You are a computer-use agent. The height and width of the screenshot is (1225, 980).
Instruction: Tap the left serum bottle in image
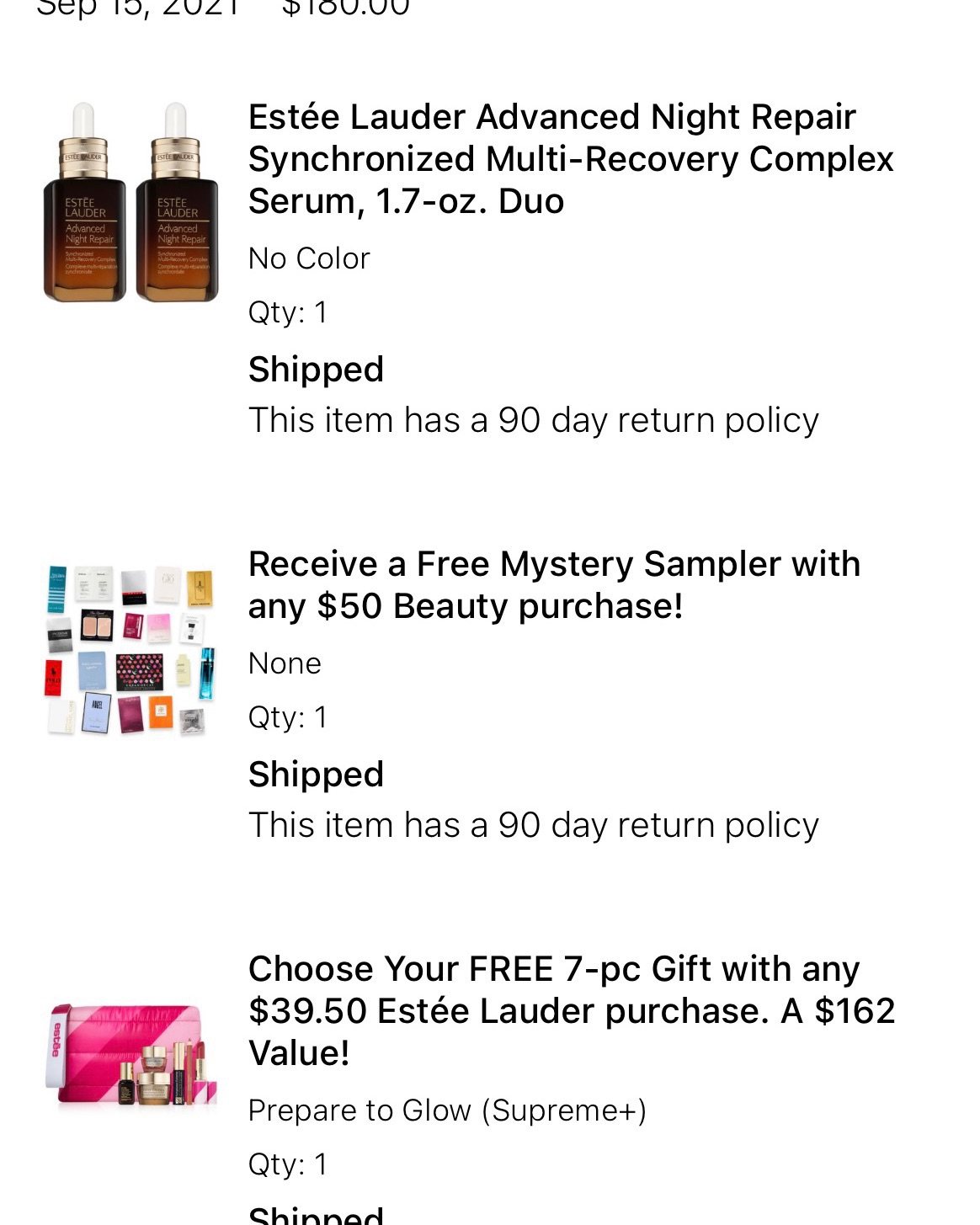[84, 202]
